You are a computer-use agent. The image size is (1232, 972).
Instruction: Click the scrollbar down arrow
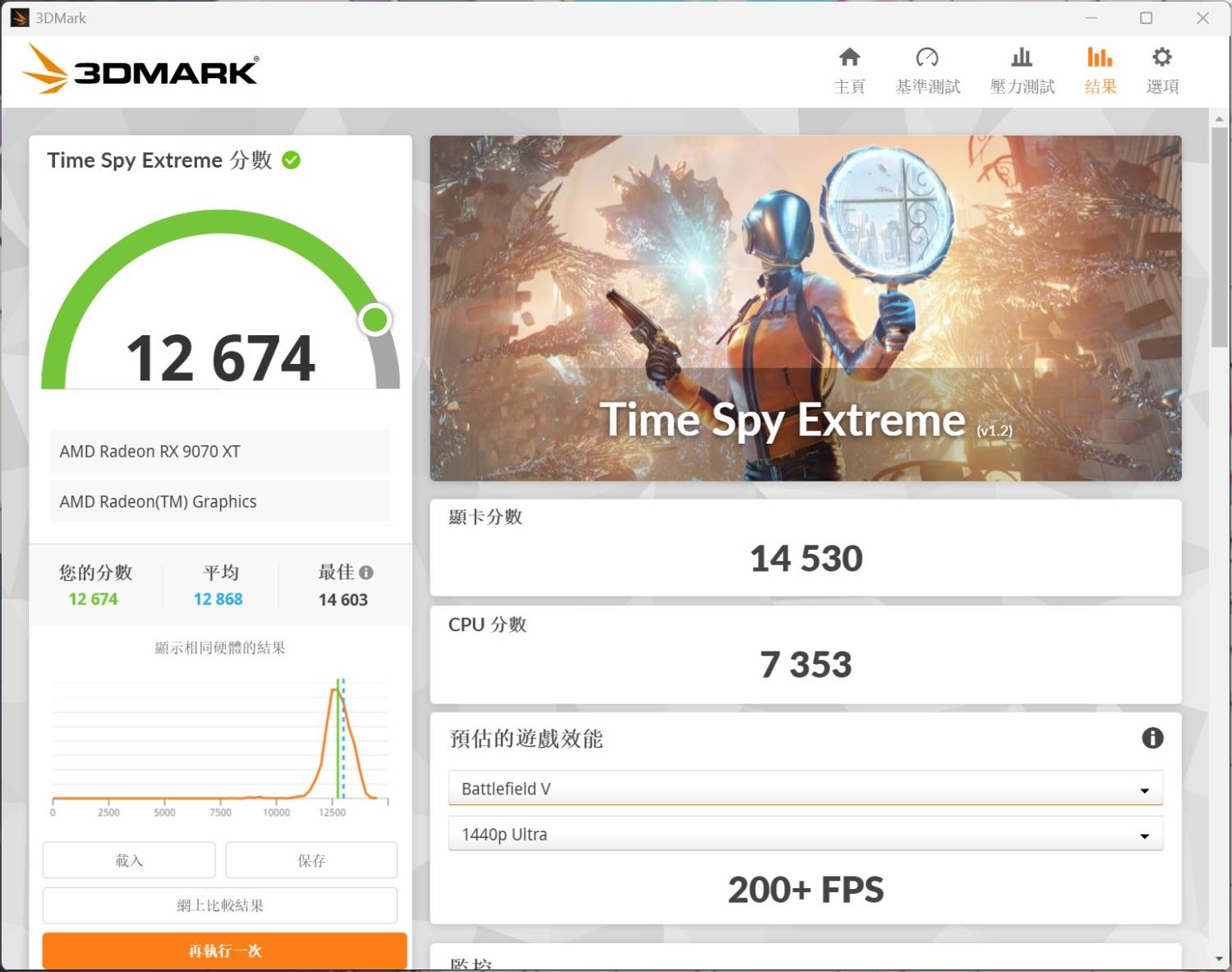pos(1220,959)
